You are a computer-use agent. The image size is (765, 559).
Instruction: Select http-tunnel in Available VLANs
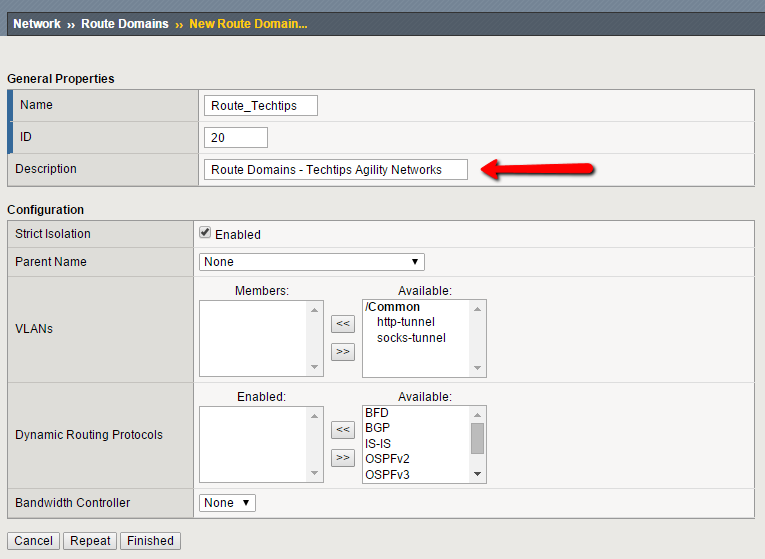tap(405, 322)
